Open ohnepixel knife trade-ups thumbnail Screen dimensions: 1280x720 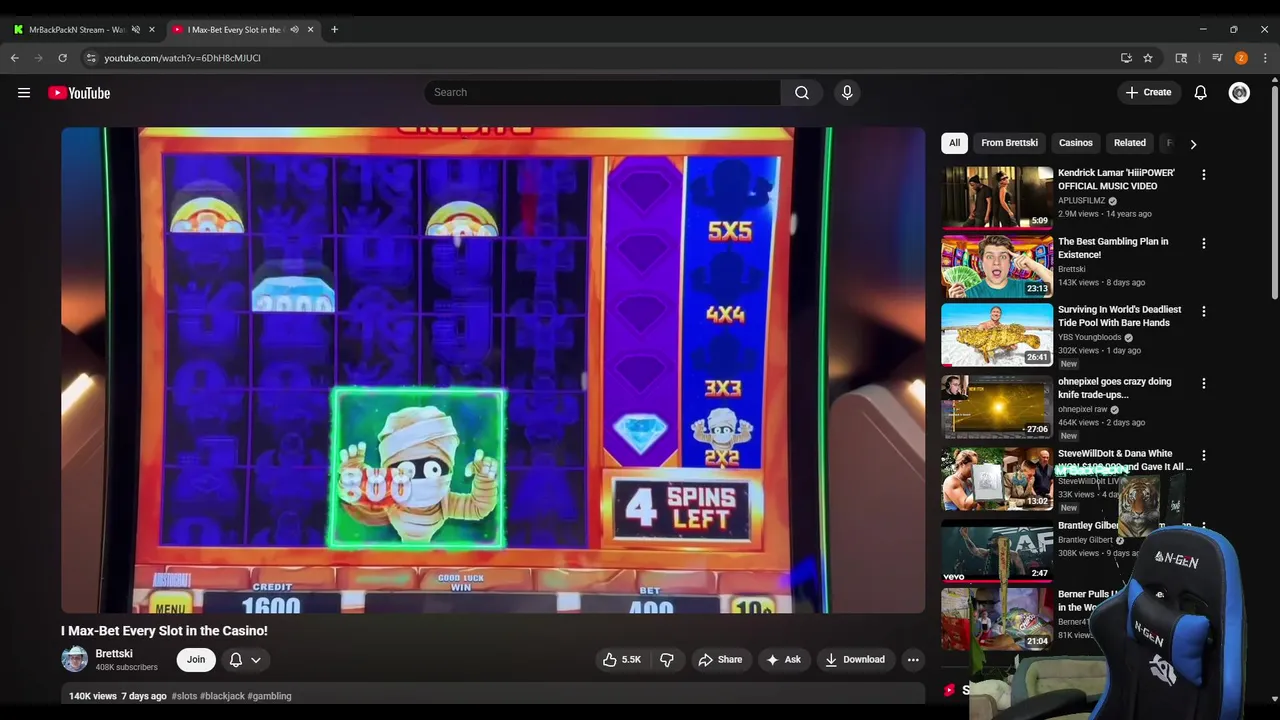[x=997, y=407]
